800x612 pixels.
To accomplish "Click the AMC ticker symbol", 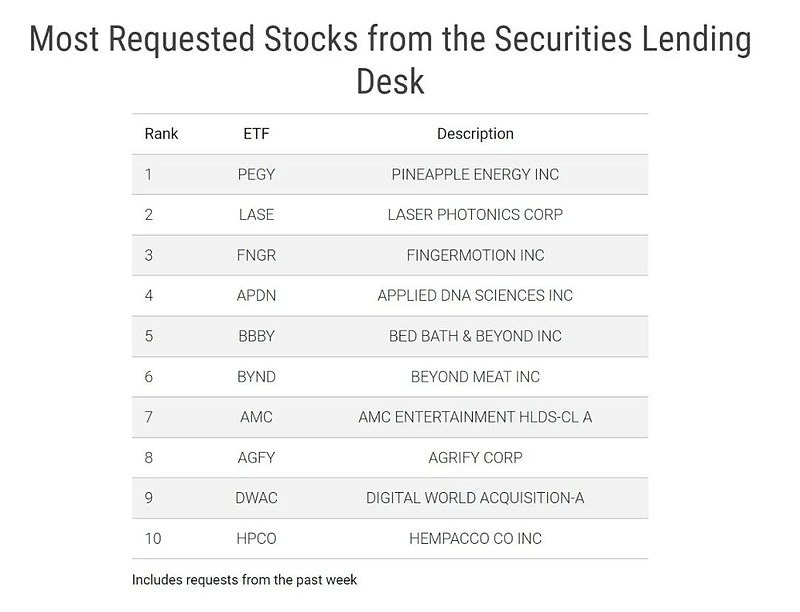I will point(256,417).
